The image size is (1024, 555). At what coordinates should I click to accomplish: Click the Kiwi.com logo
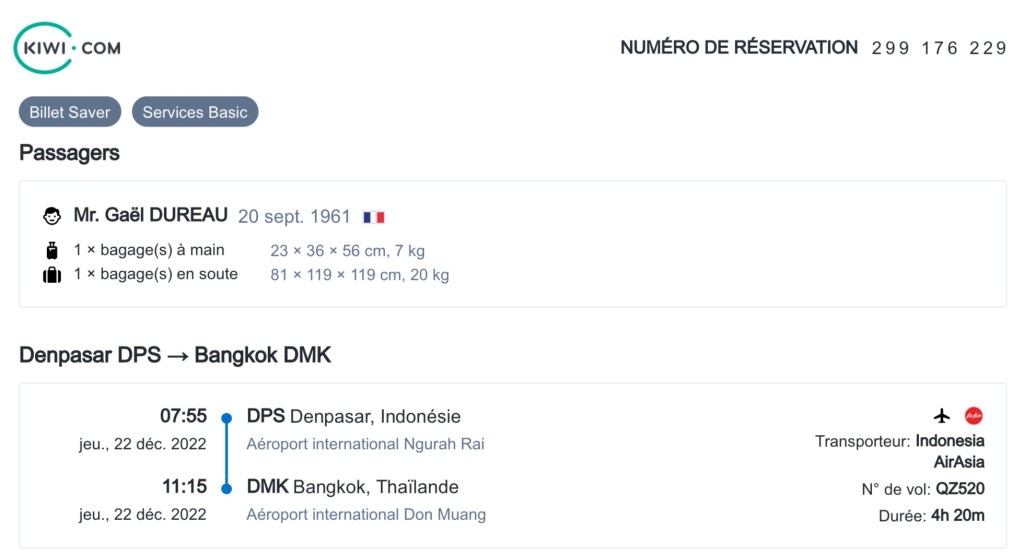pyautogui.click(x=66, y=47)
